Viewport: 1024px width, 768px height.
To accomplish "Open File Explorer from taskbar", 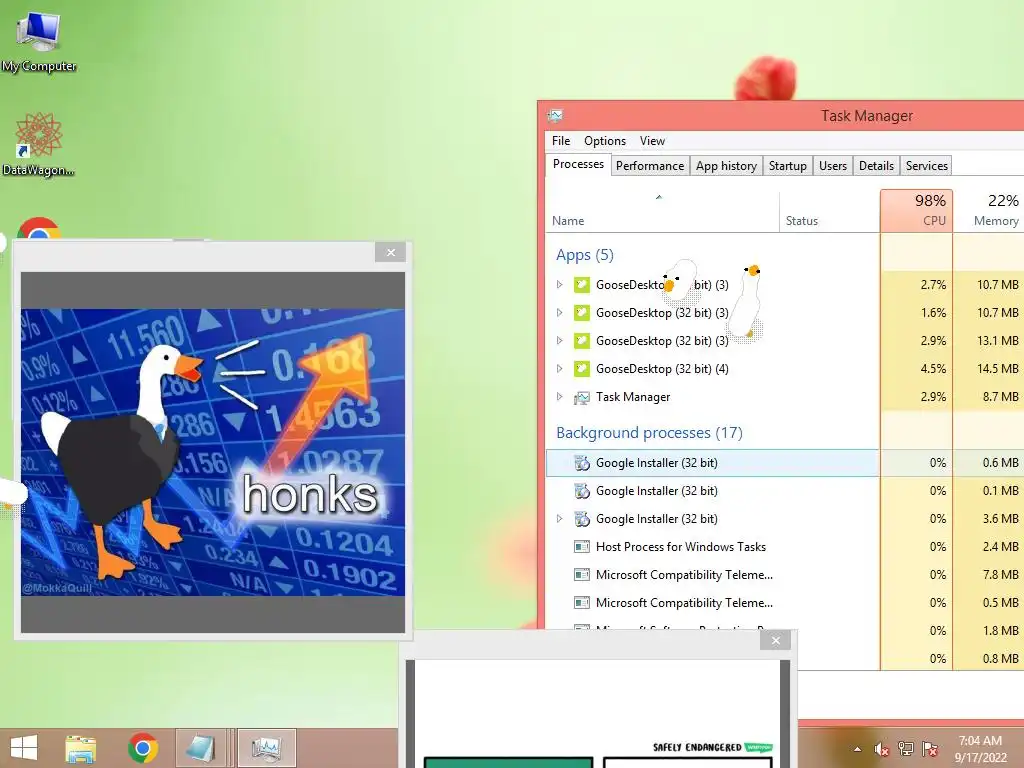I will tap(80, 748).
